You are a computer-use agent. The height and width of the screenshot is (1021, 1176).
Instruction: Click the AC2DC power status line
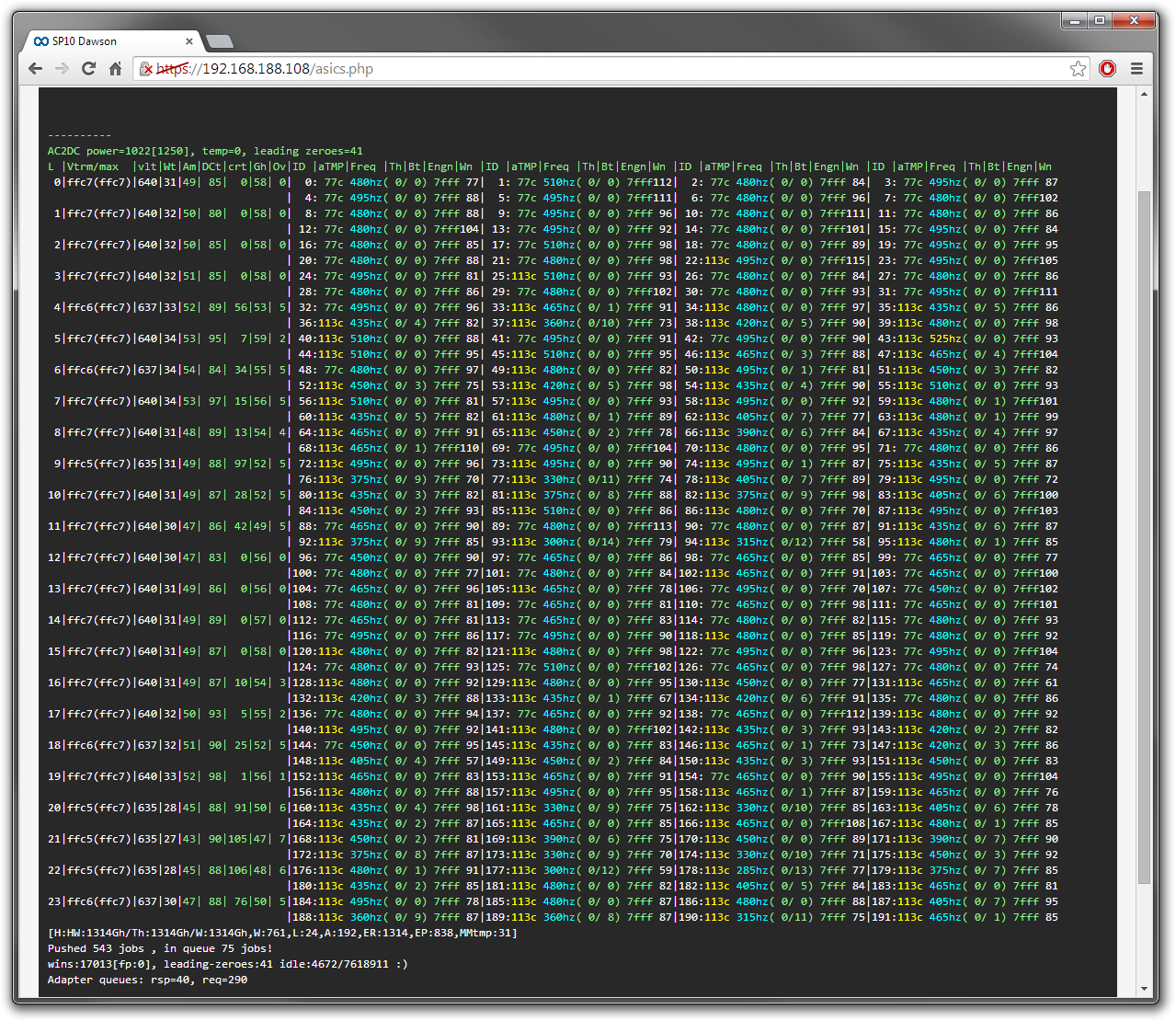205,151
